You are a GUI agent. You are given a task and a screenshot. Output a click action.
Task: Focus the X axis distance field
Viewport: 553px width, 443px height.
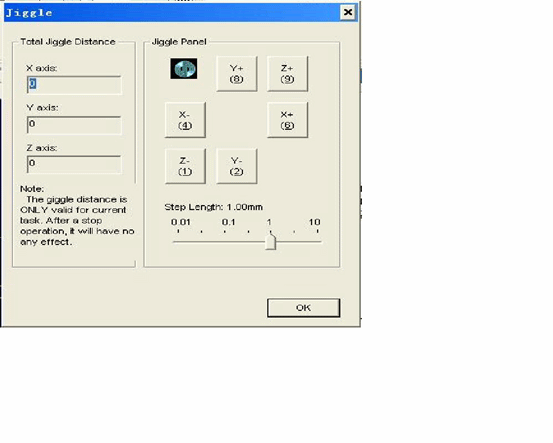[x=74, y=85]
